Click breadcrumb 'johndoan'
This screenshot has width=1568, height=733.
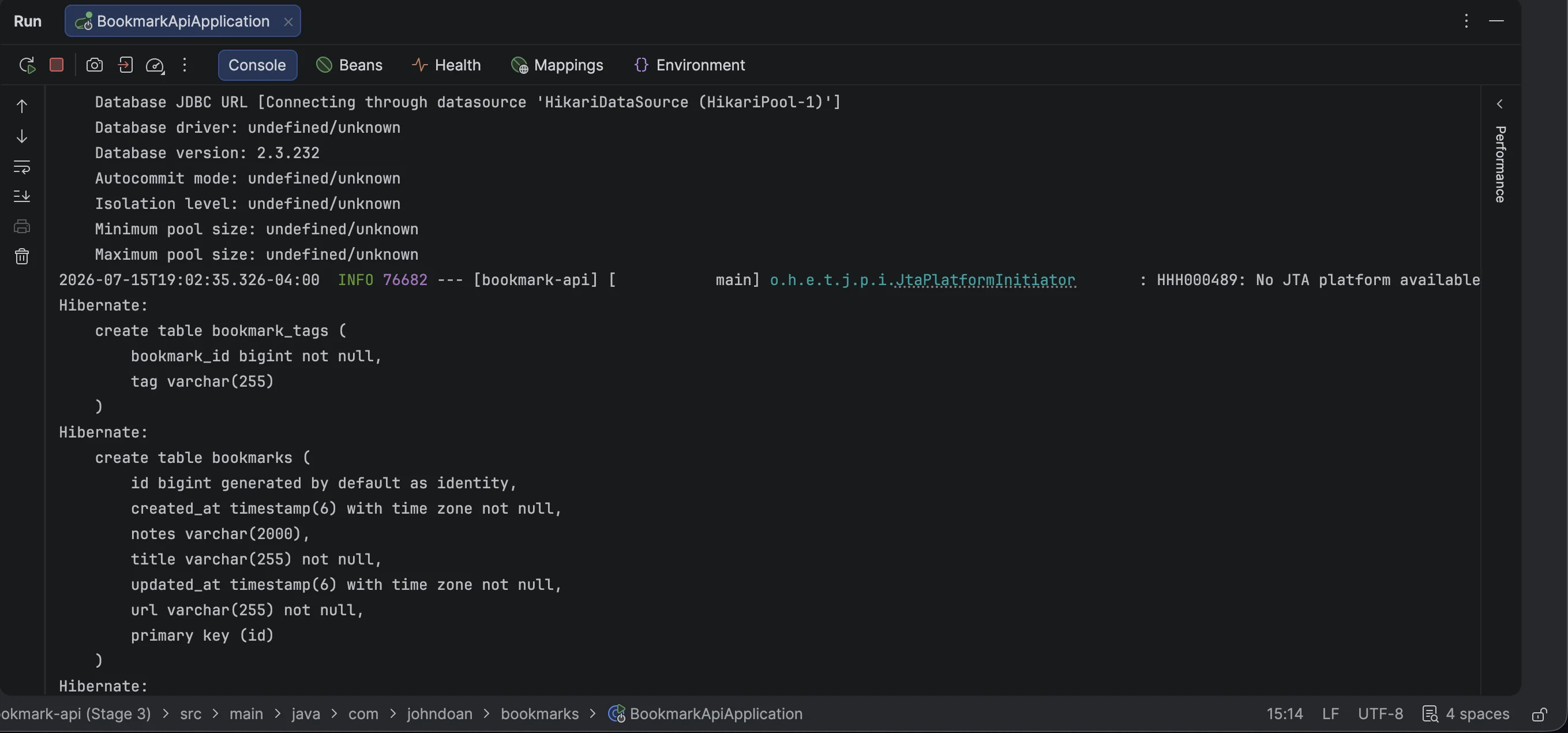click(440, 713)
